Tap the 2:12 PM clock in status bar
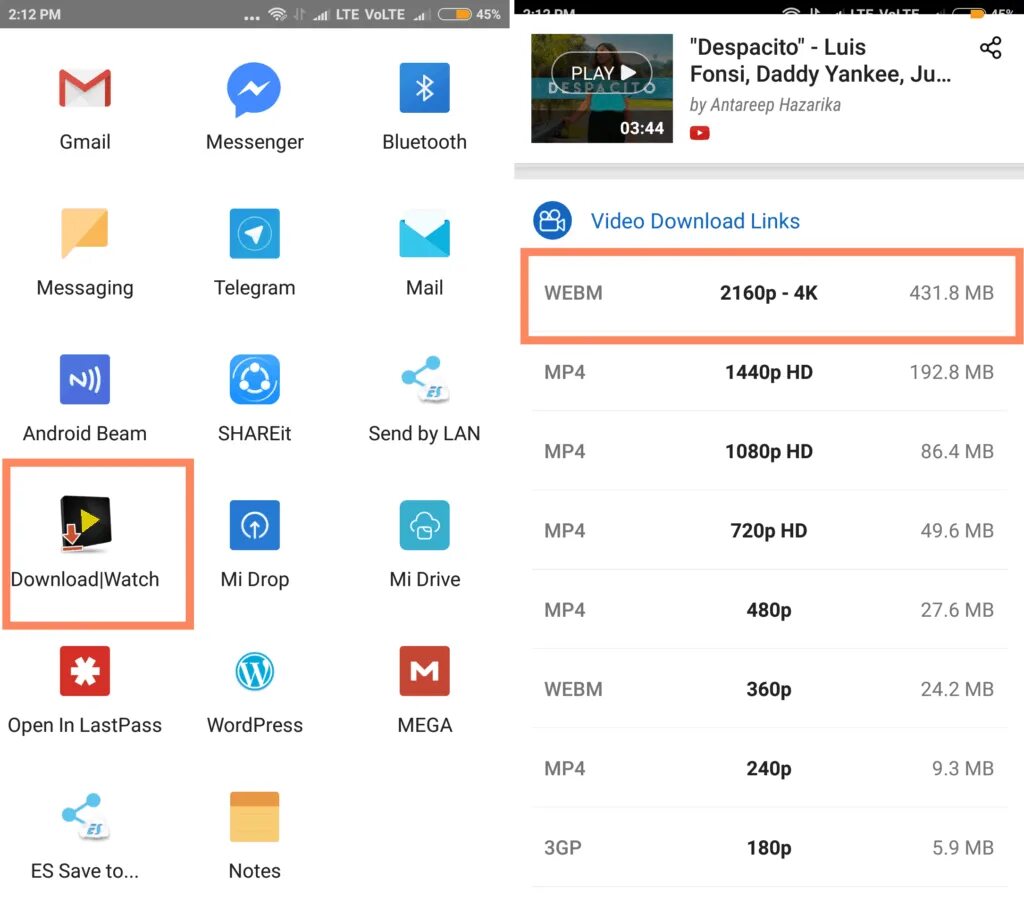This screenshot has height=906, width=1024. coord(35,14)
